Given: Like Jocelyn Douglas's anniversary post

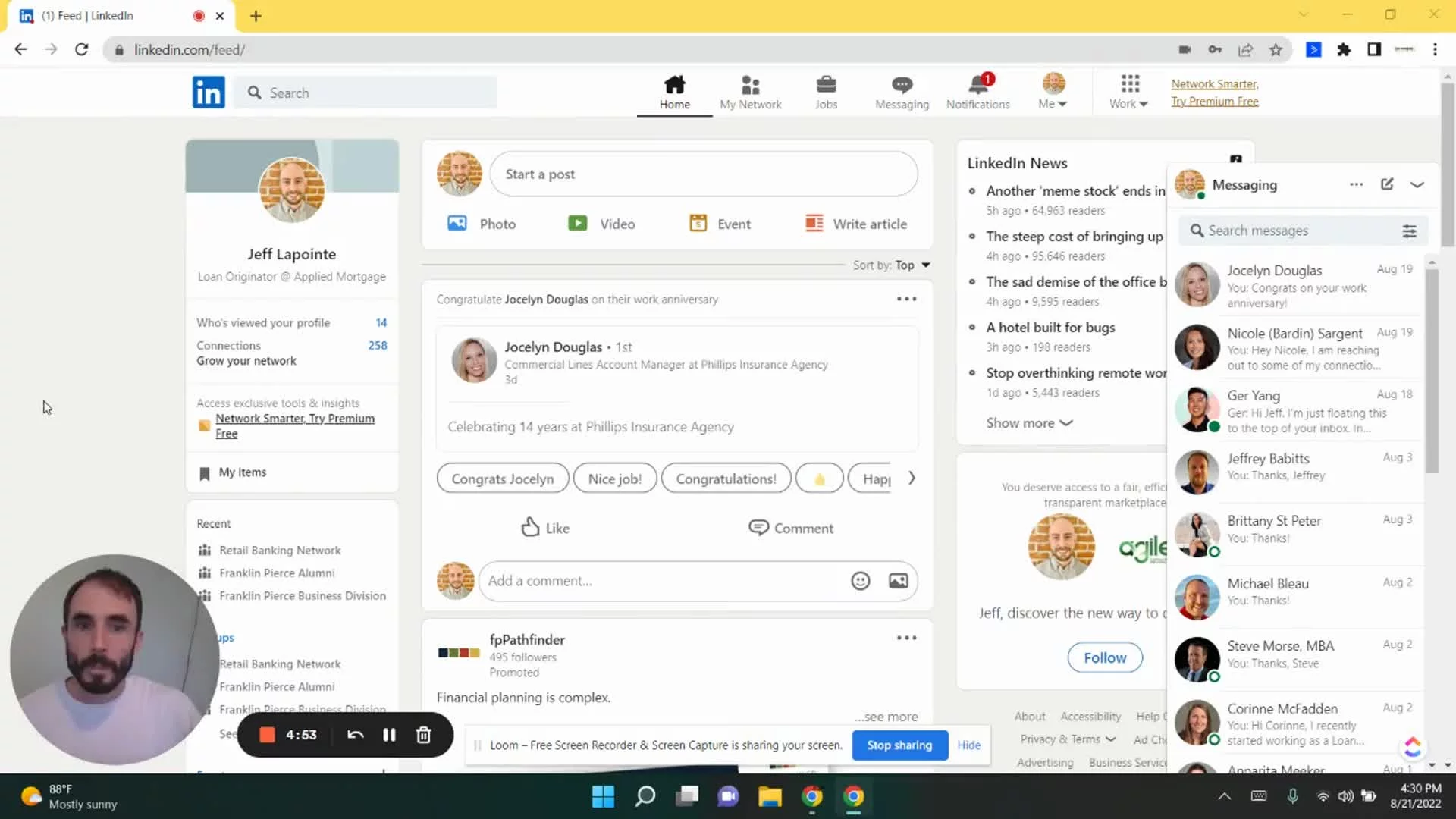Looking at the screenshot, I should tap(545, 528).
